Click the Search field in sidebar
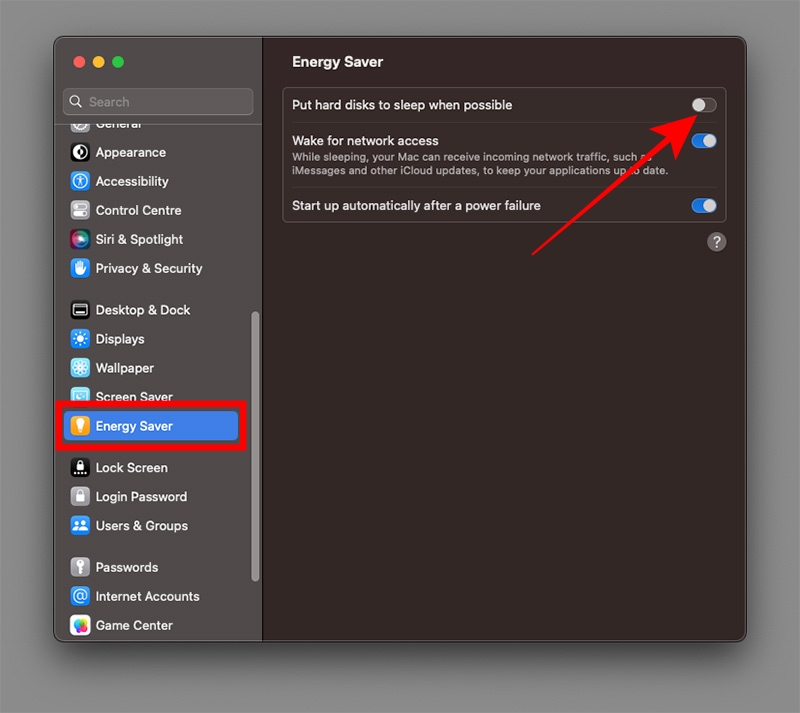 pyautogui.click(x=158, y=102)
